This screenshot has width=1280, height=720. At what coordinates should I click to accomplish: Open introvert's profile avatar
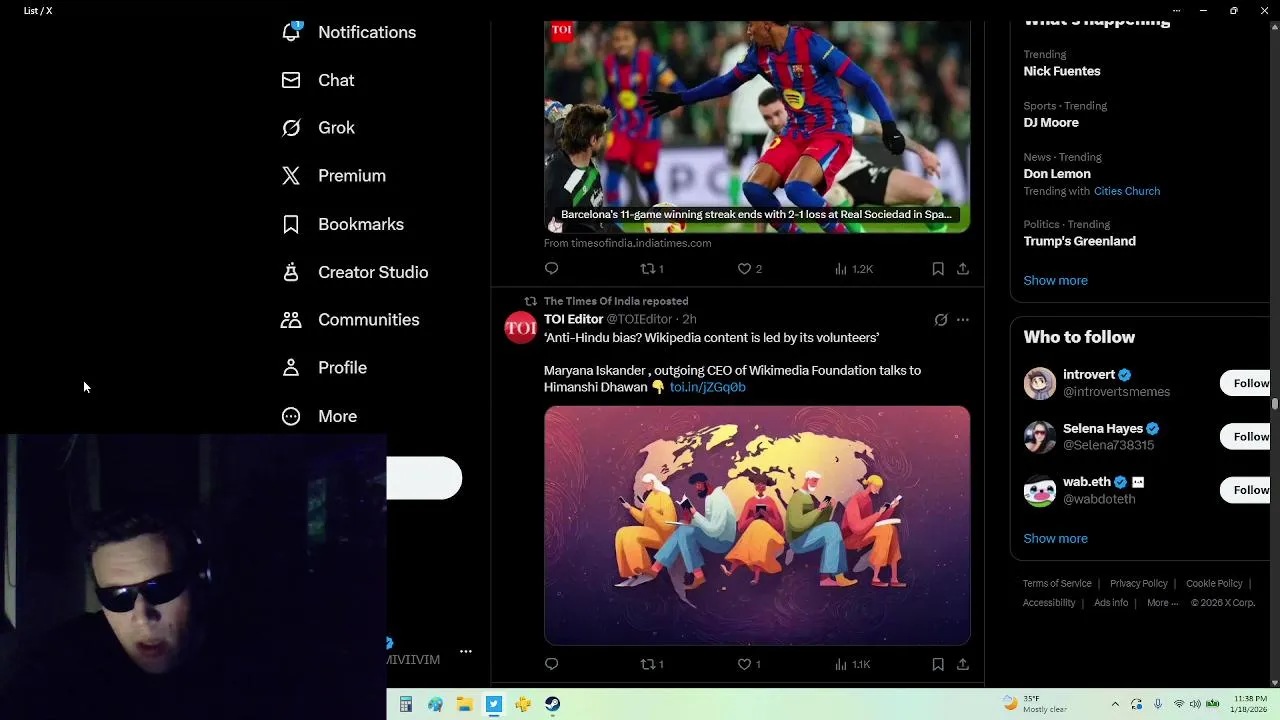1040,383
